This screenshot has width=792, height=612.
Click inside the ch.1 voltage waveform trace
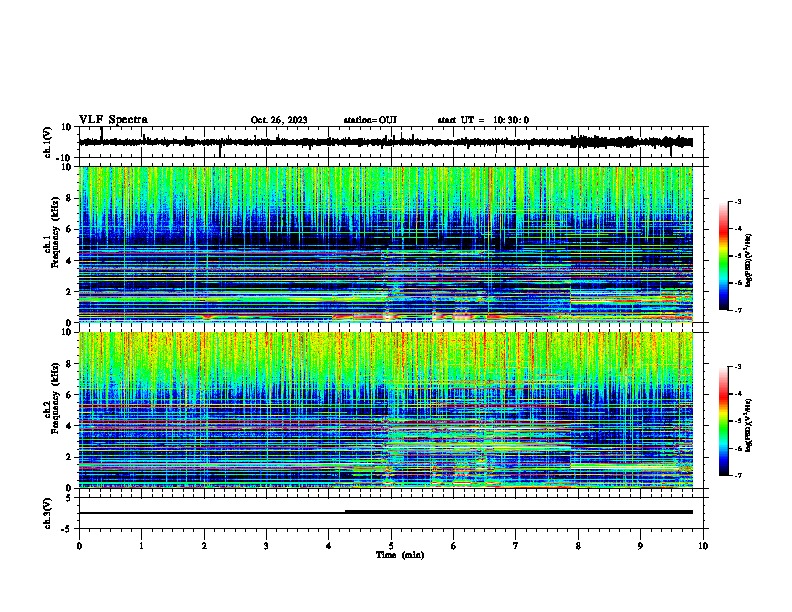(386, 142)
